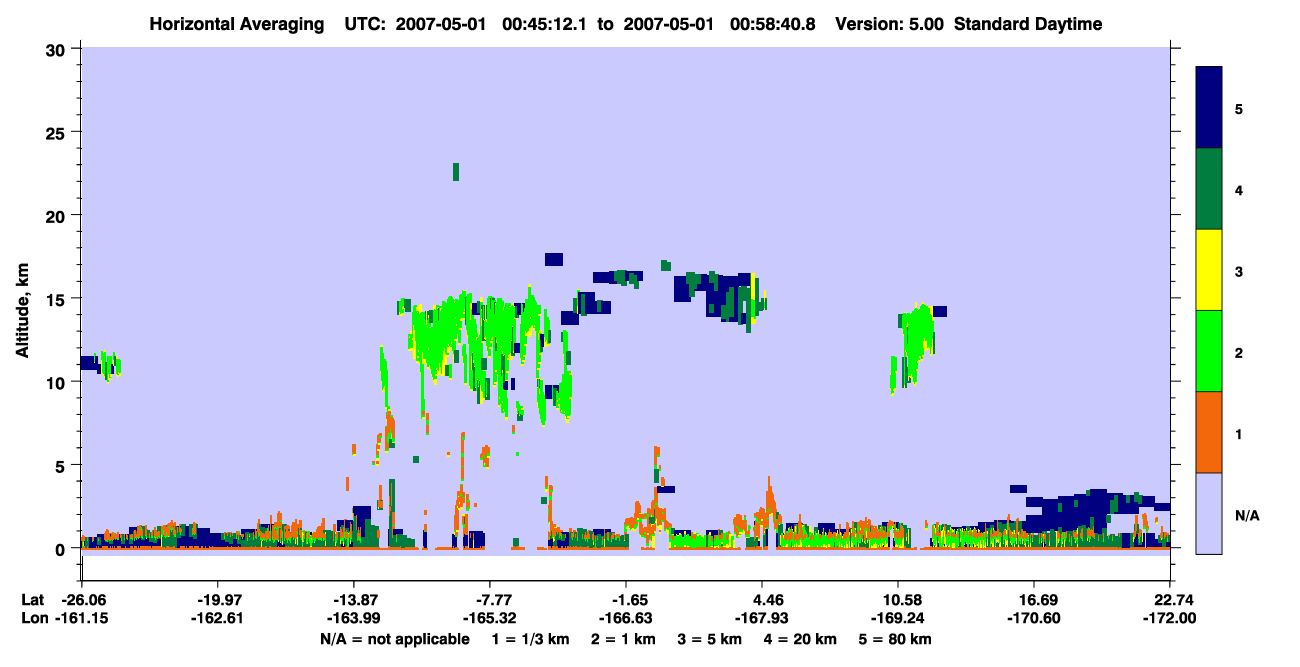Click the colorbar label '2'
Screen dimensions: 1300x667
[1239, 351]
